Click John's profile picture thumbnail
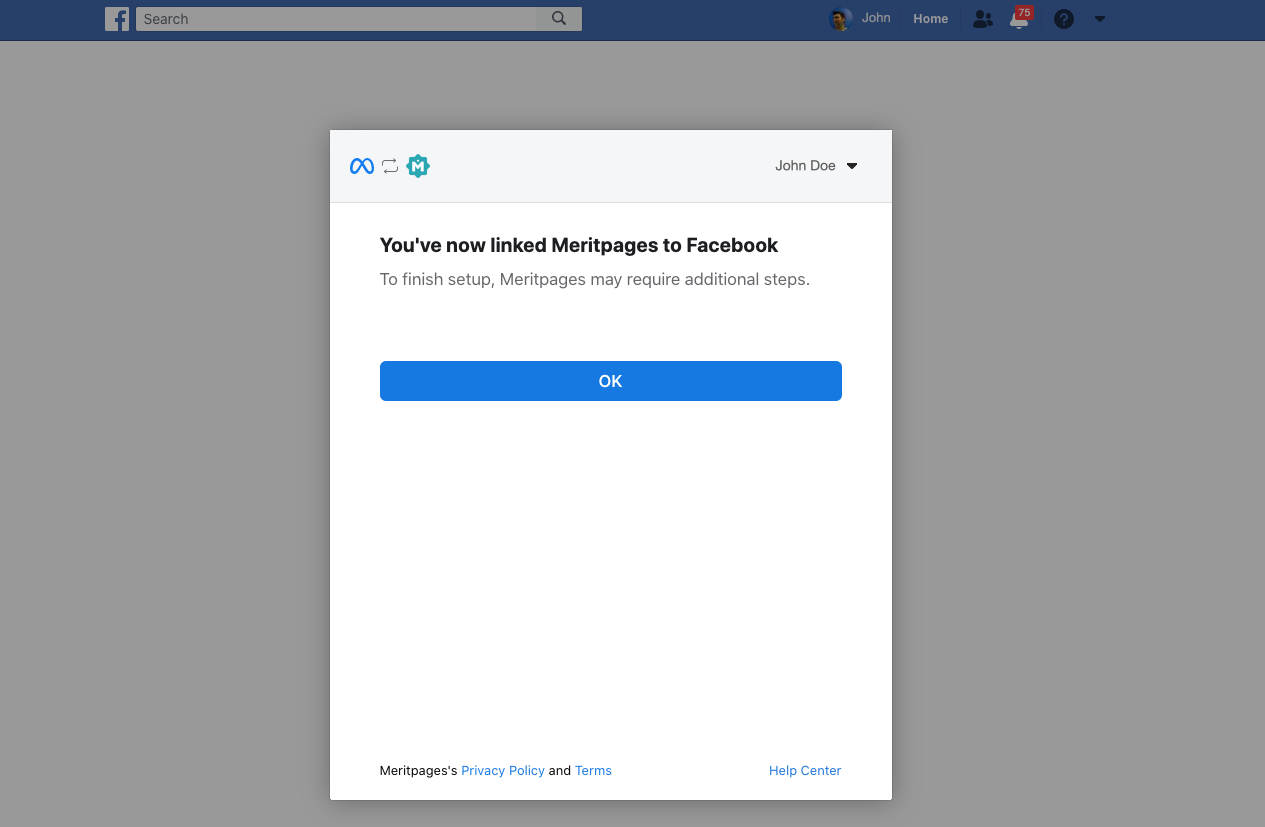The height and width of the screenshot is (827, 1265). [839, 18]
